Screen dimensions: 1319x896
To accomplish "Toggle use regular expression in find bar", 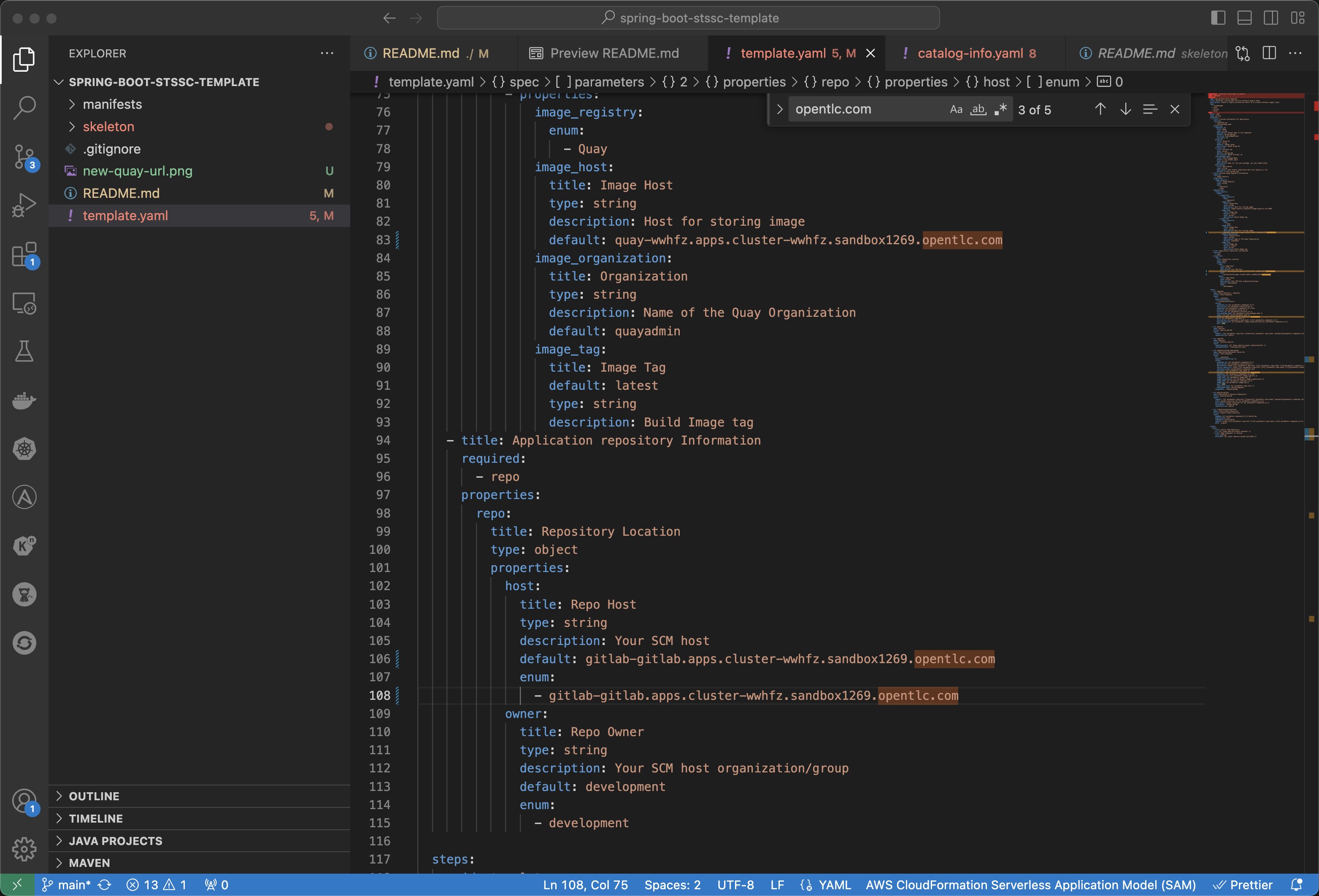I will click(x=999, y=109).
